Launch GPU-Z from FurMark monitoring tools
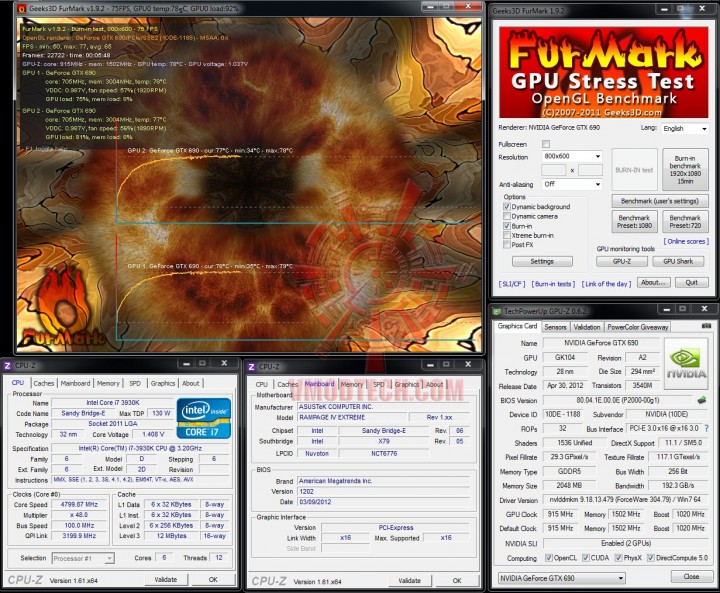 click(622, 261)
